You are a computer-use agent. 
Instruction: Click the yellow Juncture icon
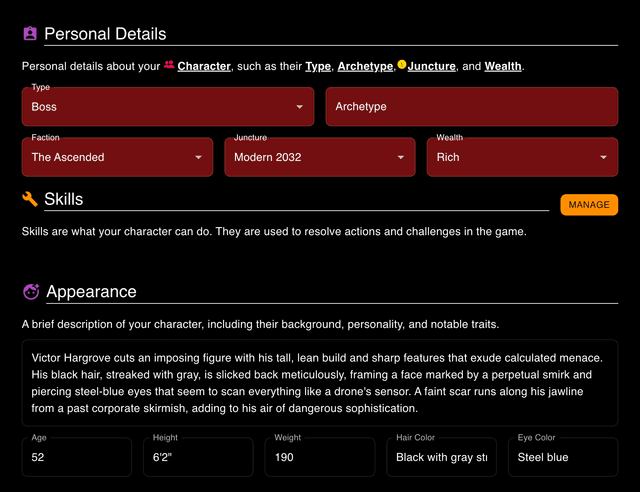[402, 65]
